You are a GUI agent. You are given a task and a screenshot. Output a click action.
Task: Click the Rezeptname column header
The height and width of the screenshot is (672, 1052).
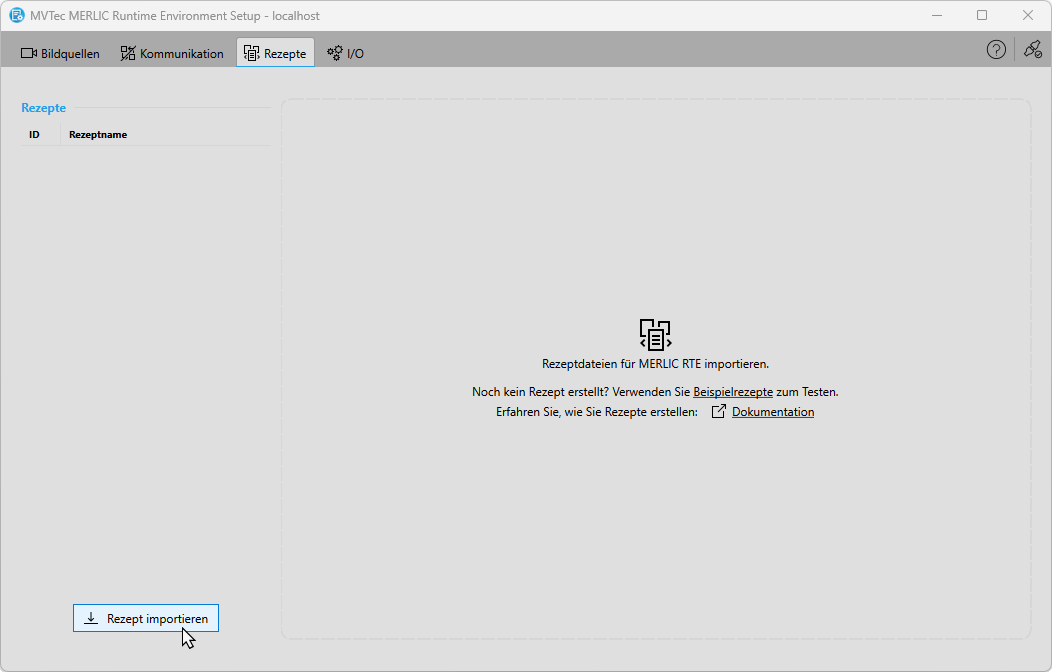pyautogui.click(x=98, y=135)
